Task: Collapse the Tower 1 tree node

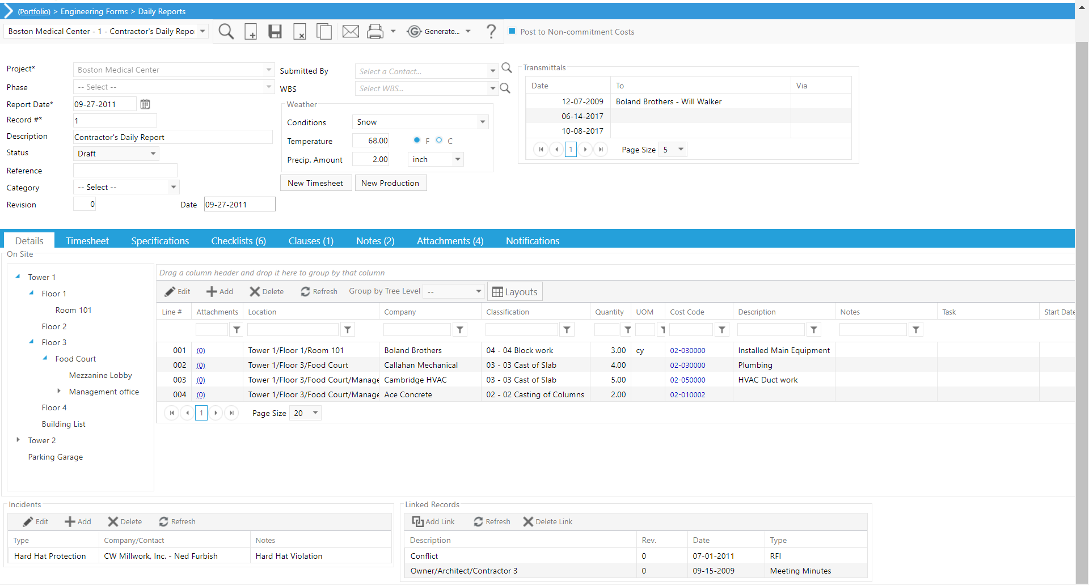Action: (x=17, y=277)
